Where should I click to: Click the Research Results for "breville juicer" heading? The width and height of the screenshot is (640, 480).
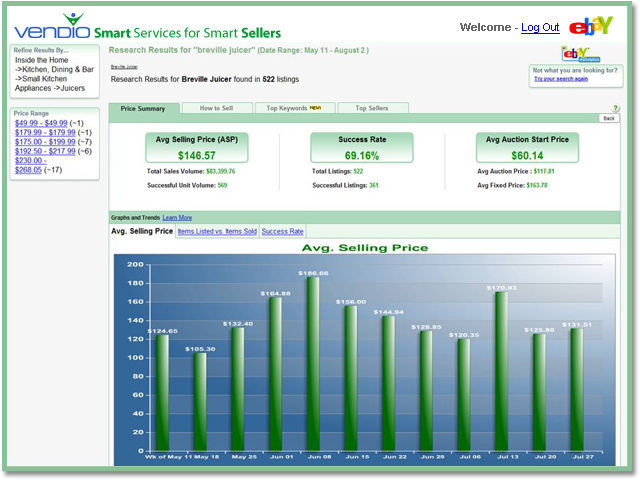coord(238,50)
